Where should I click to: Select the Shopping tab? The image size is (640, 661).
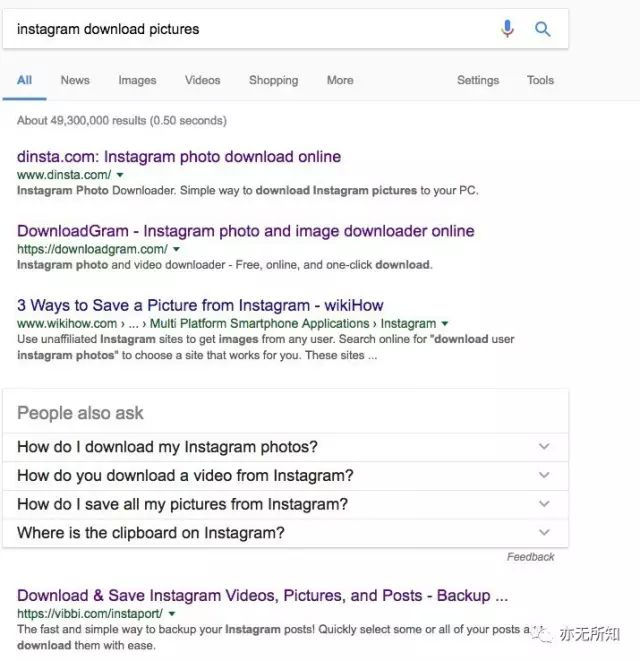(273, 80)
